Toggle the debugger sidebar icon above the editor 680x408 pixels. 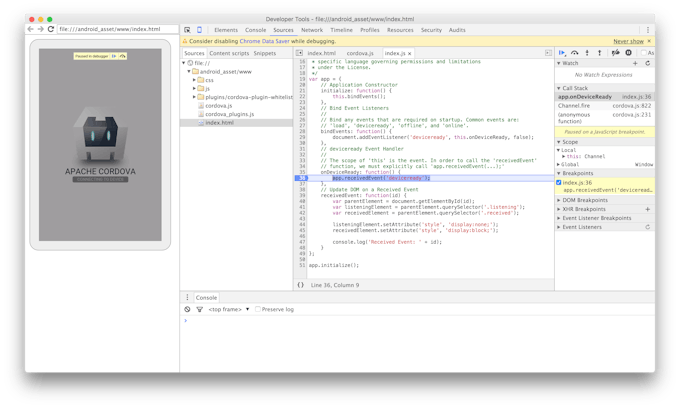click(548, 53)
